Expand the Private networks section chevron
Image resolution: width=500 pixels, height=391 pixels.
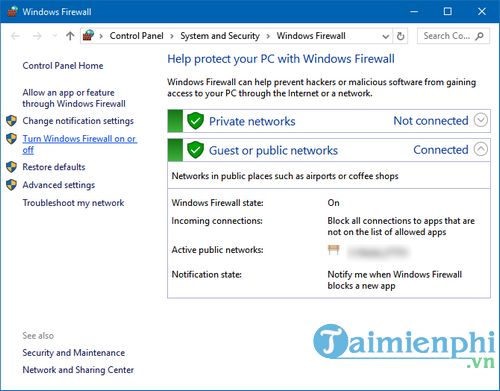tap(481, 120)
